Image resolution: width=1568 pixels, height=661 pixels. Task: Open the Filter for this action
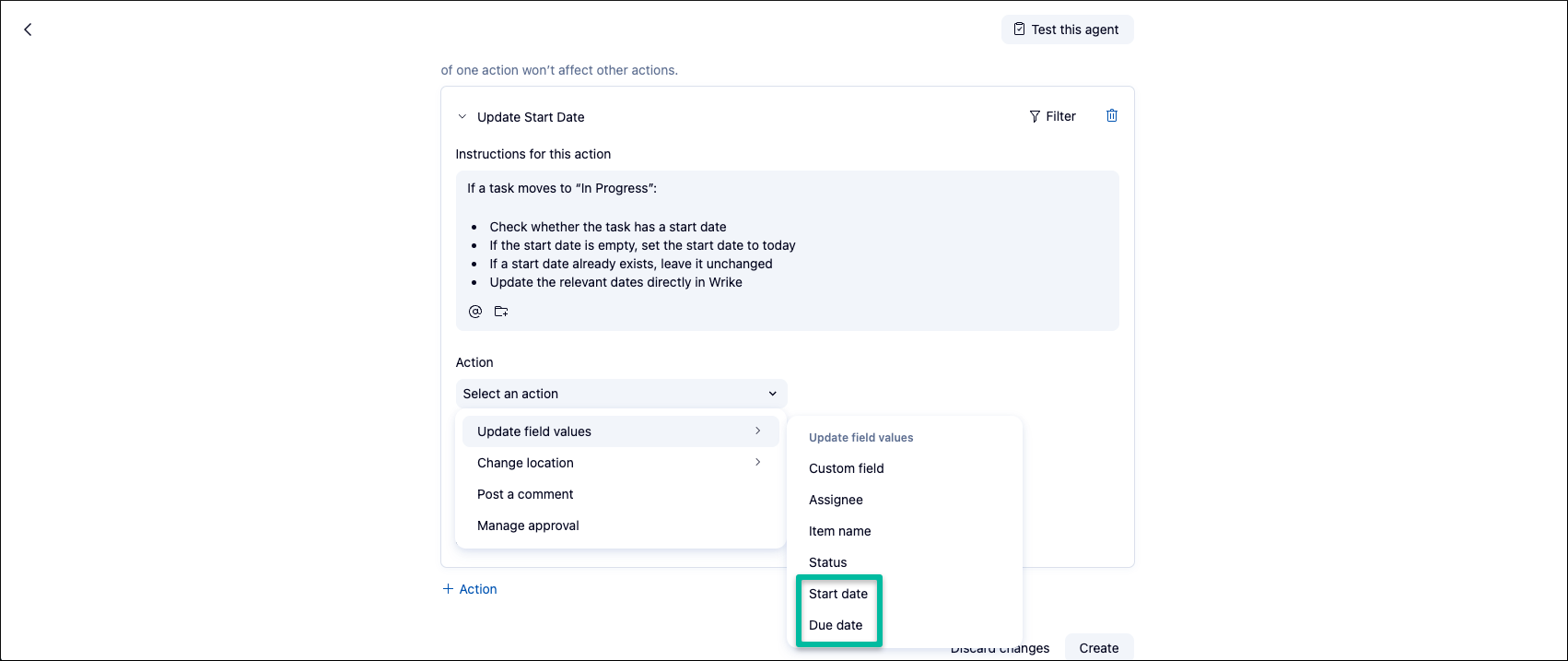1052,116
